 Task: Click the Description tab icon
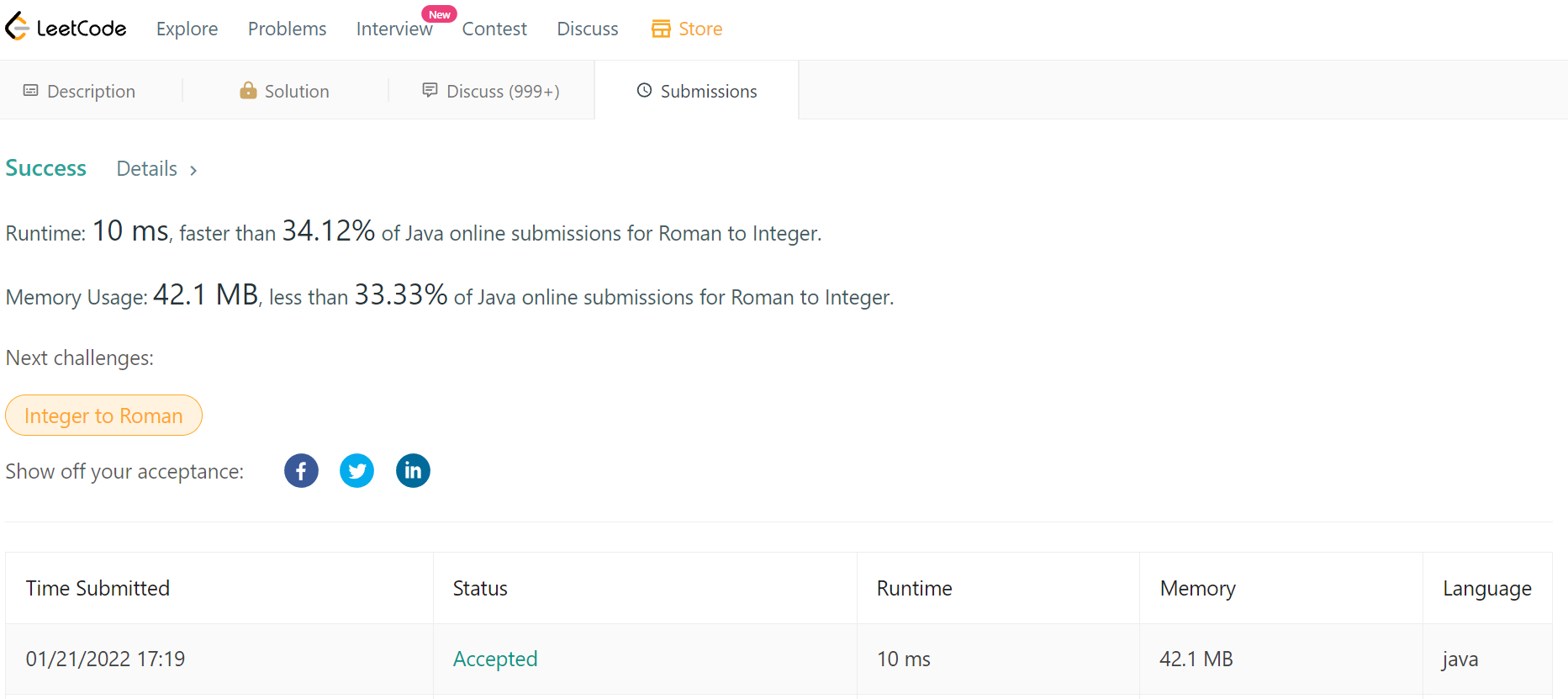pos(31,90)
